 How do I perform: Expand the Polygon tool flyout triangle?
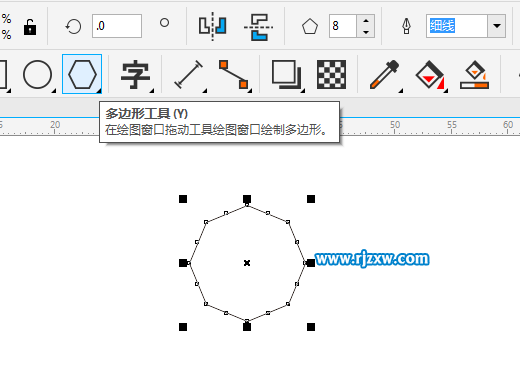click(99, 91)
